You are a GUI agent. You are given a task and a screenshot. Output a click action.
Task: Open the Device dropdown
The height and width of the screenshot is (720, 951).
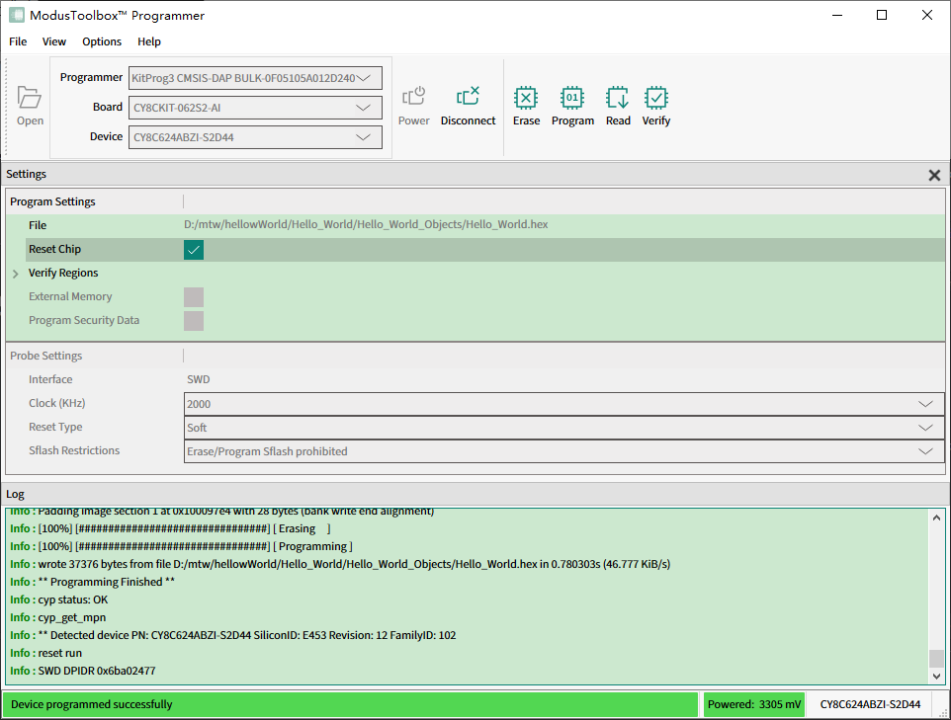pyautogui.click(x=255, y=137)
